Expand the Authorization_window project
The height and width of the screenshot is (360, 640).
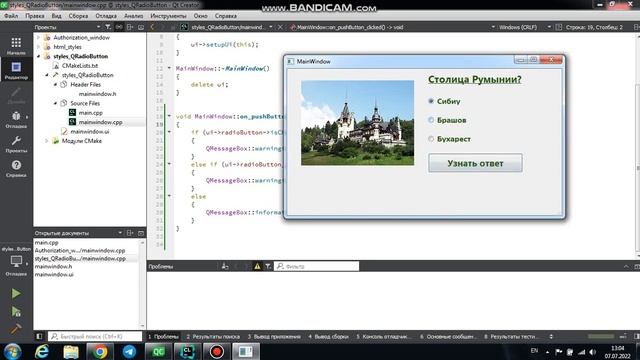point(39,37)
